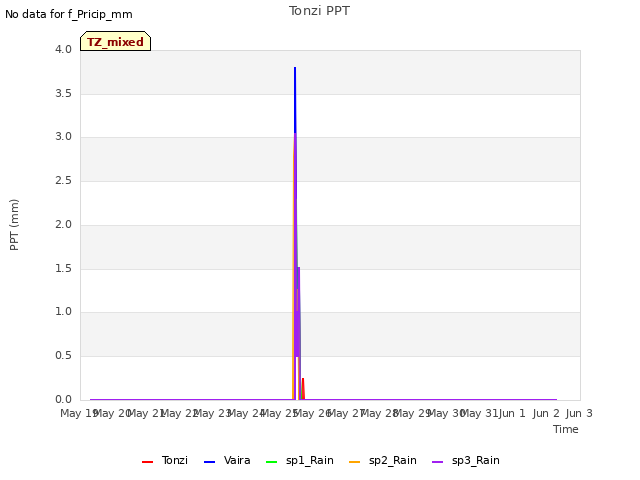
Task: Toggle the sp2_Rain legend entry
Action: [x=383, y=461]
